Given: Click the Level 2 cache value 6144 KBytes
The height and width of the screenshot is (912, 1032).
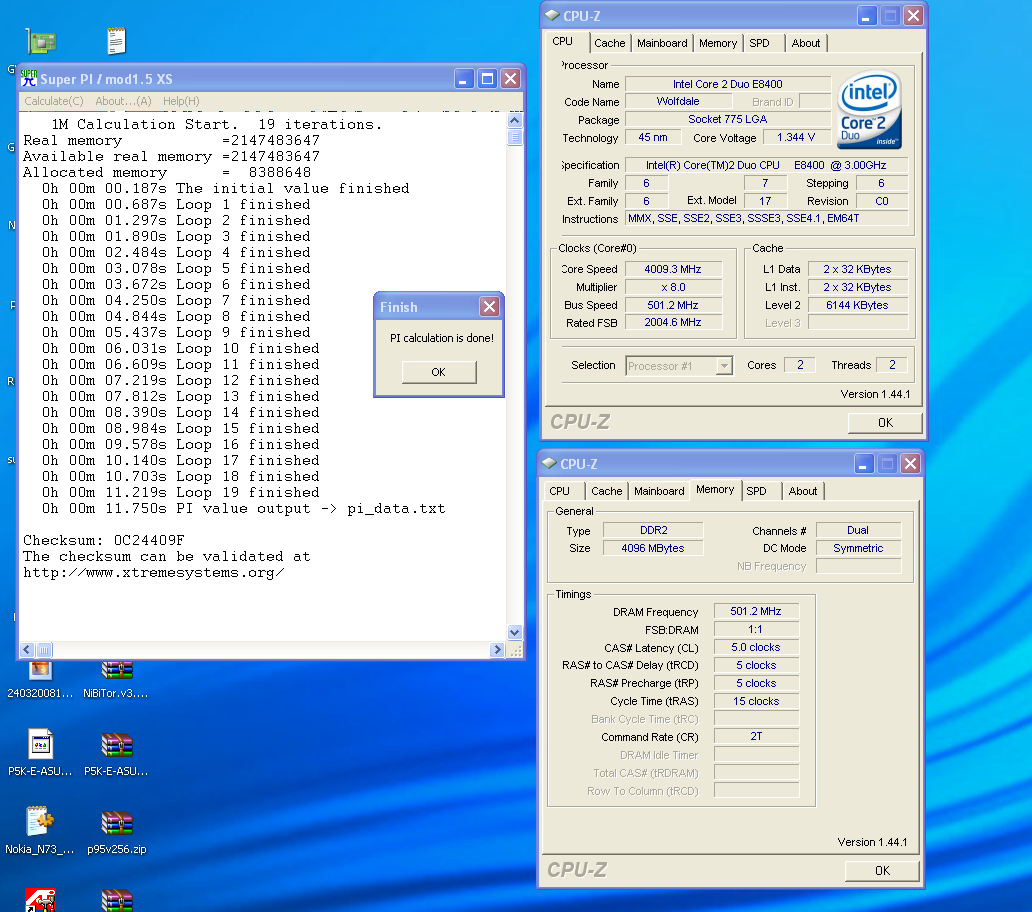Looking at the screenshot, I should point(858,305).
